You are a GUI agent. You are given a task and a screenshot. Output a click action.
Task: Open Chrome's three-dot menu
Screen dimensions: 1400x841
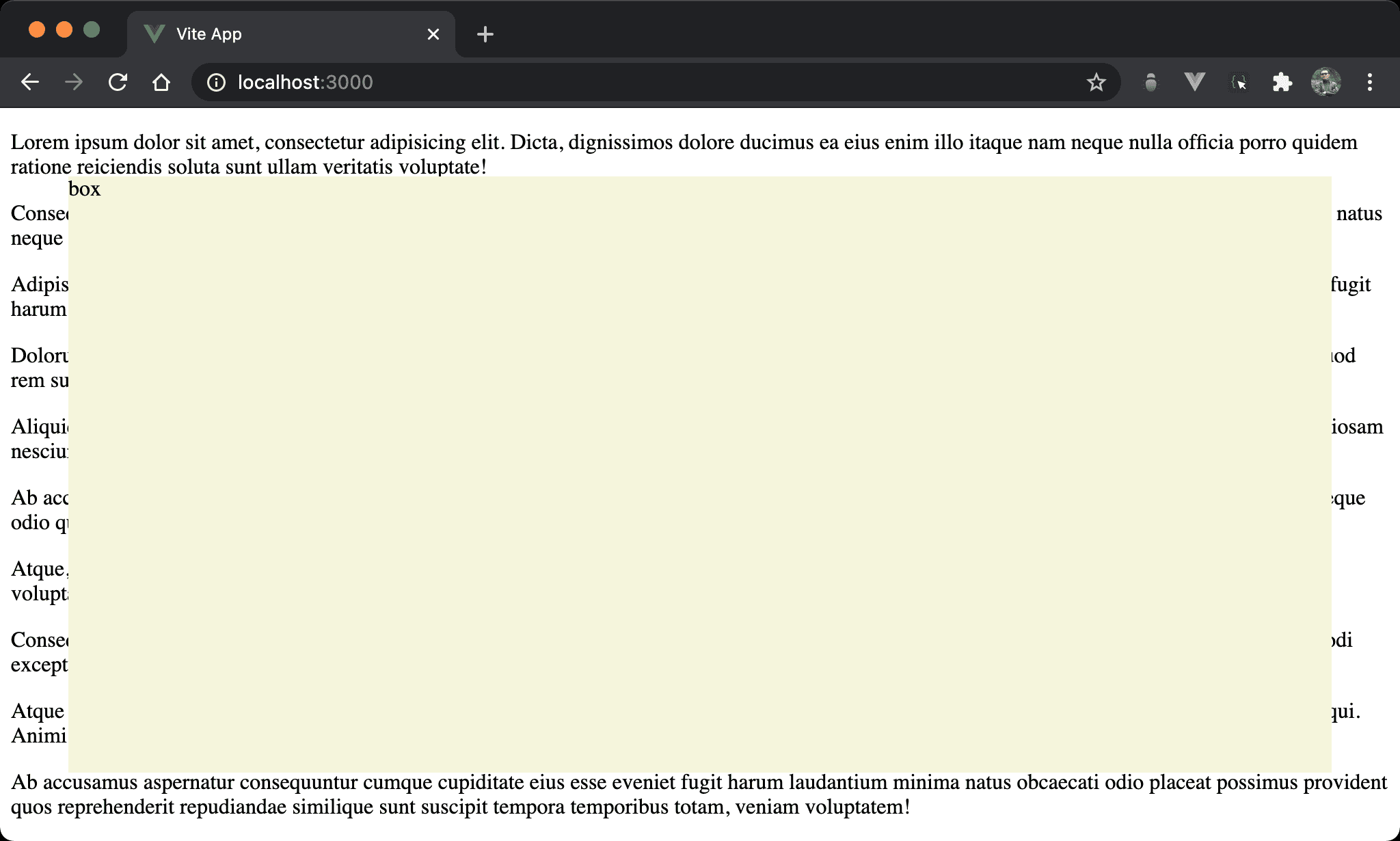click(x=1369, y=83)
